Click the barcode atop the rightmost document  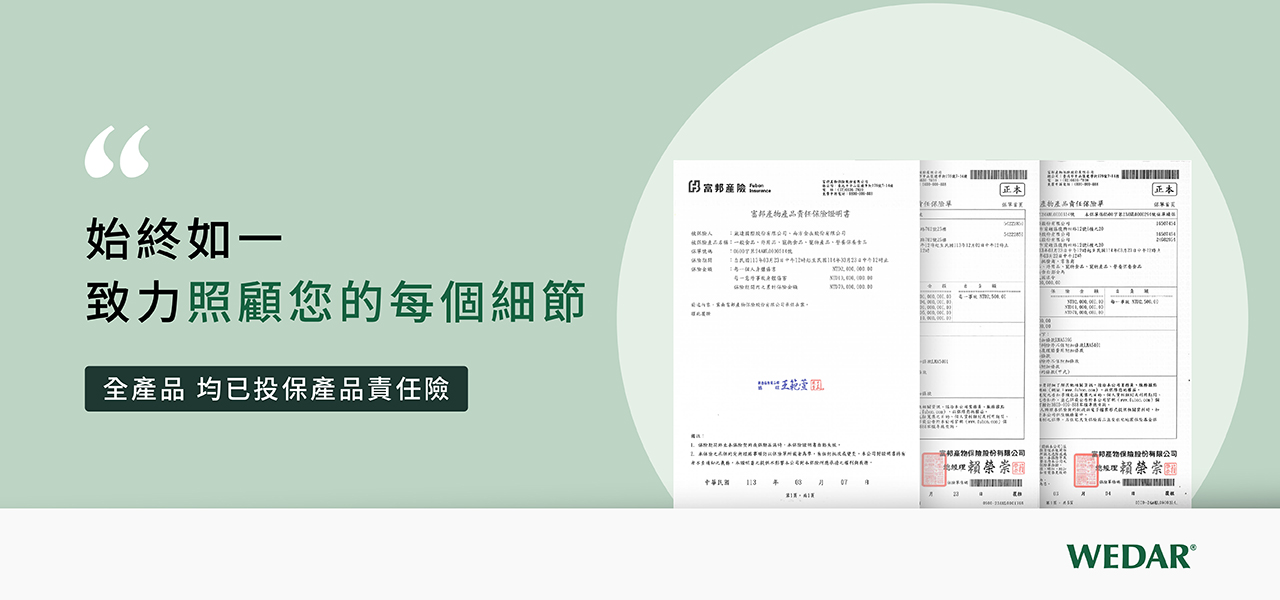(x=1150, y=174)
